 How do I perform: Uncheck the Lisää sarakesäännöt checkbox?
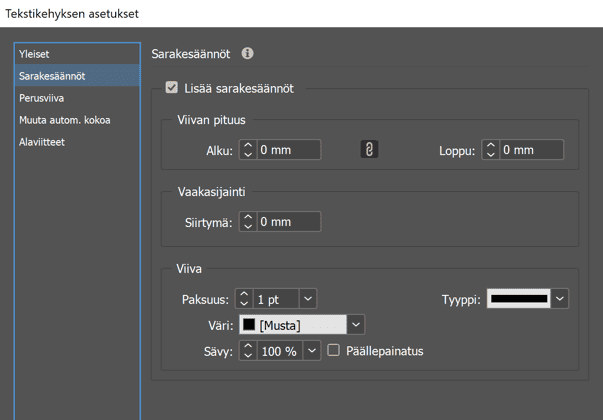pos(172,88)
